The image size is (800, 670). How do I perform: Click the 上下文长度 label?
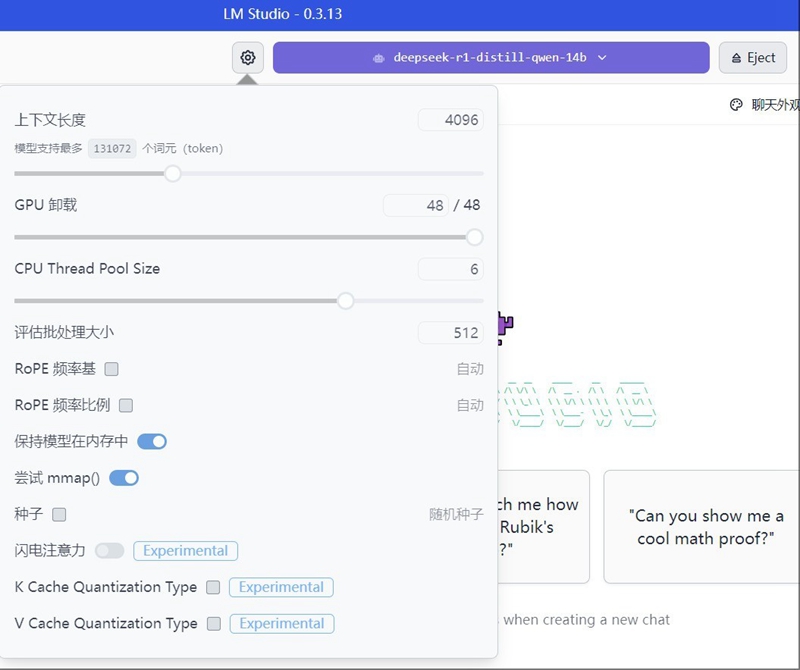(50, 120)
